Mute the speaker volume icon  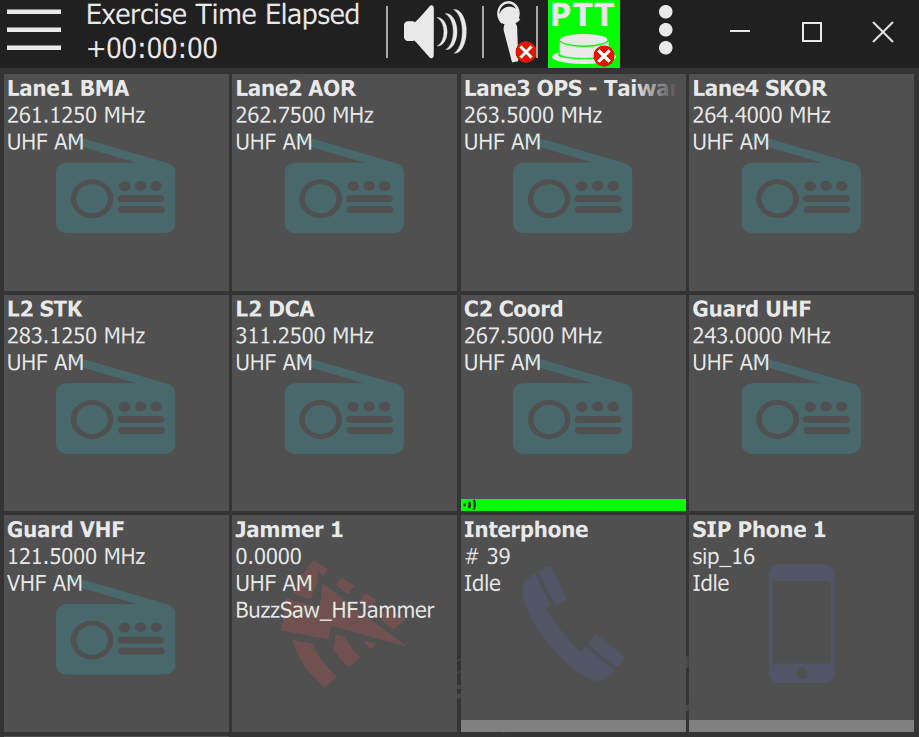coord(435,32)
